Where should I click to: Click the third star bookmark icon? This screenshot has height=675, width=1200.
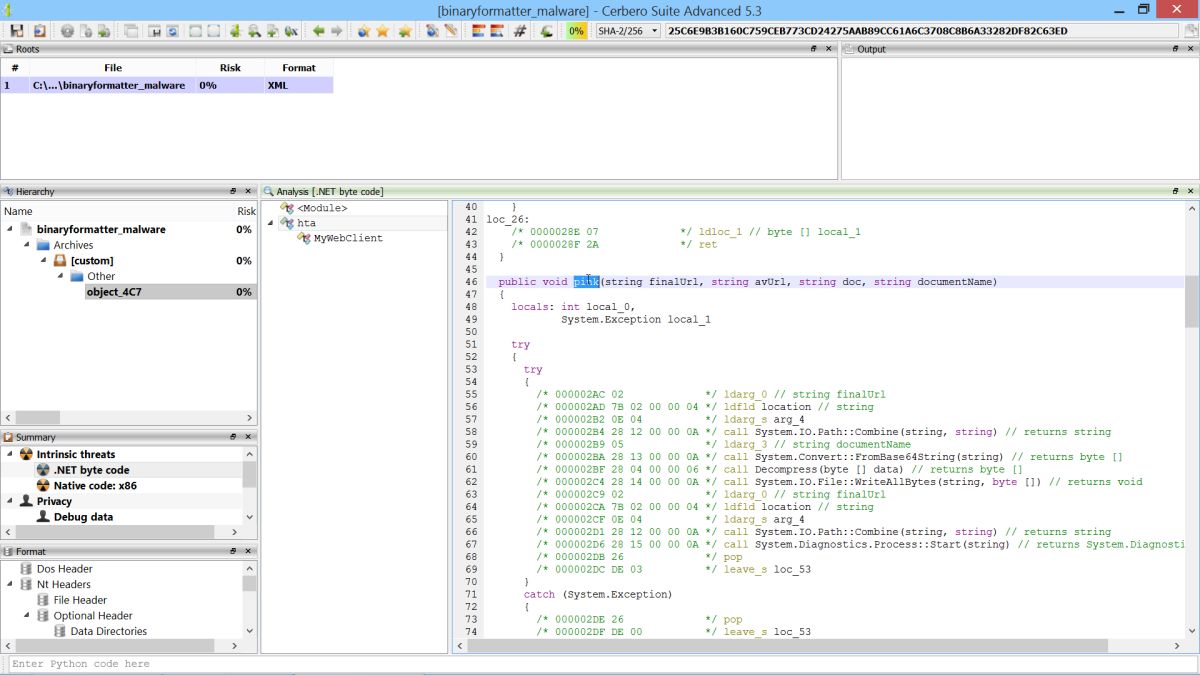[404, 31]
